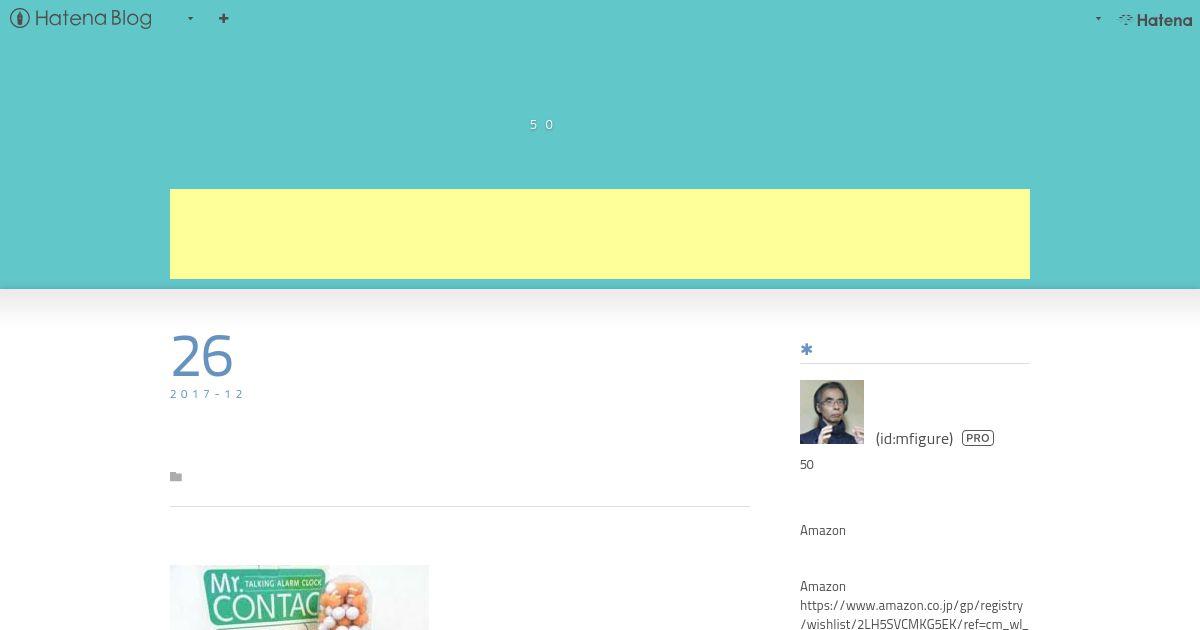Open the blog title containing 50
Image resolution: width=1200 pixels, height=630 pixels.
[542, 125]
